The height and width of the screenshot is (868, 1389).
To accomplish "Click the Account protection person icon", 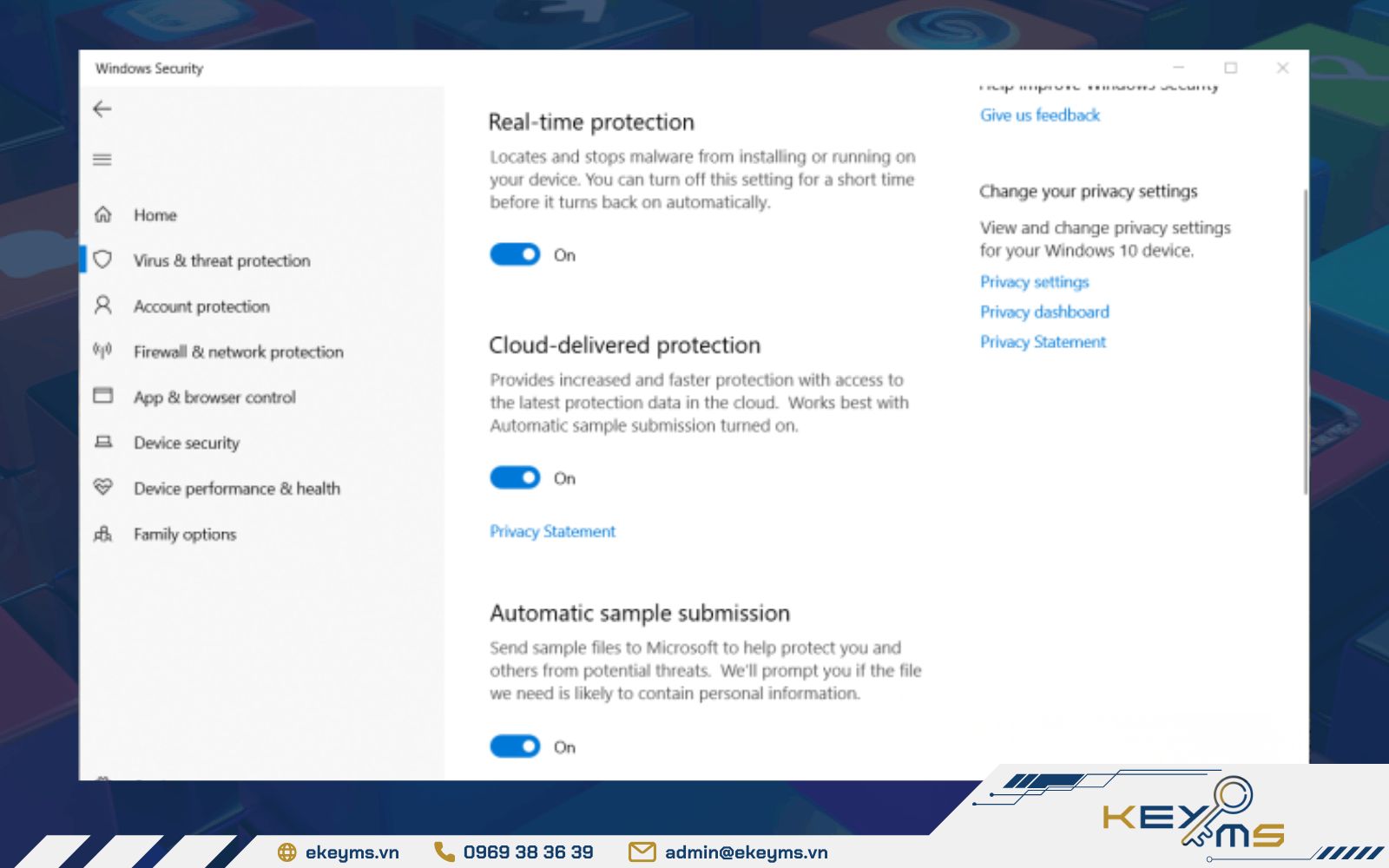I will [x=103, y=306].
